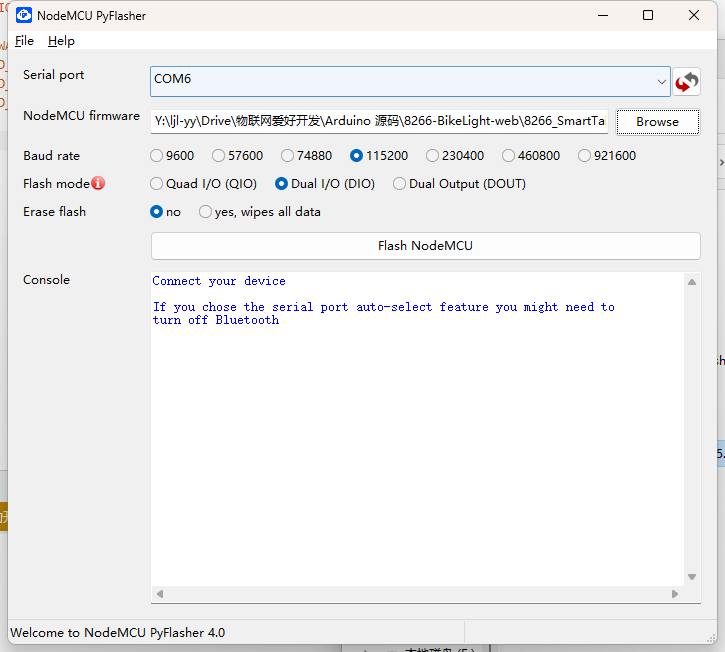Select the 9600 baud rate
Image resolution: width=725 pixels, height=652 pixels.
click(156, 156)
